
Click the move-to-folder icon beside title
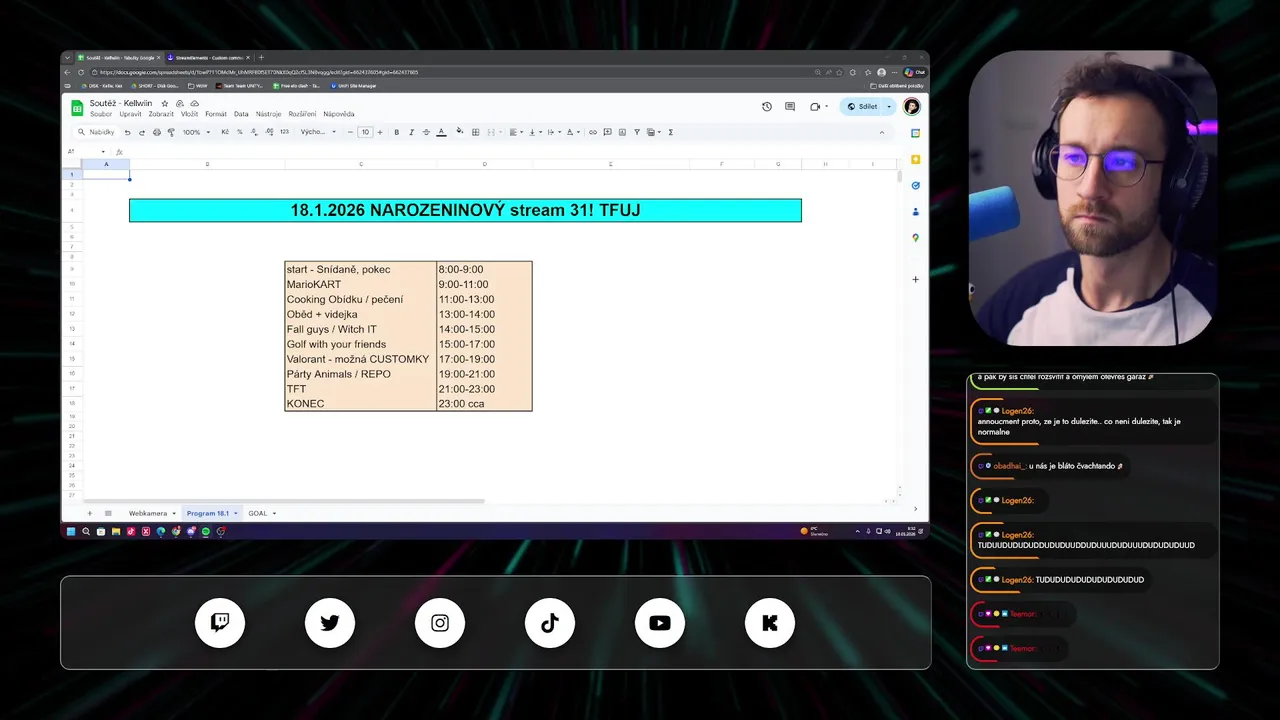pos(180,103)
